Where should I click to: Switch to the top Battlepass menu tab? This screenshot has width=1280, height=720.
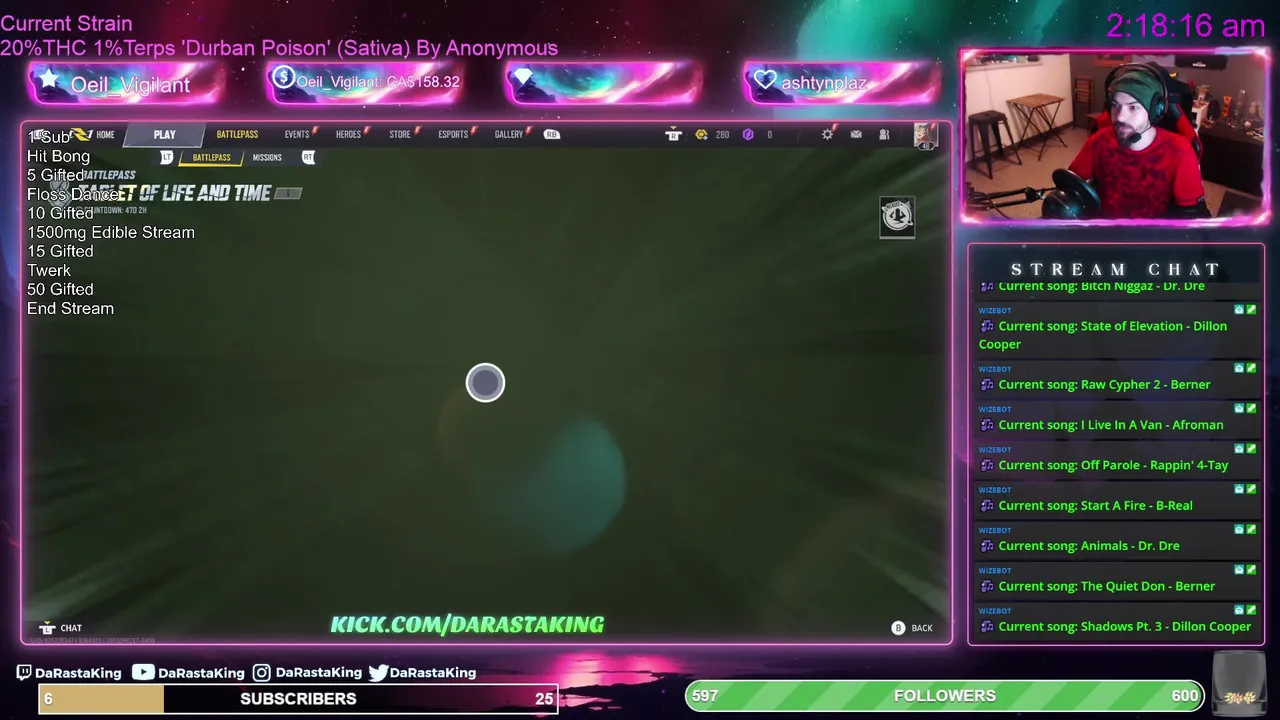[237, 134]
